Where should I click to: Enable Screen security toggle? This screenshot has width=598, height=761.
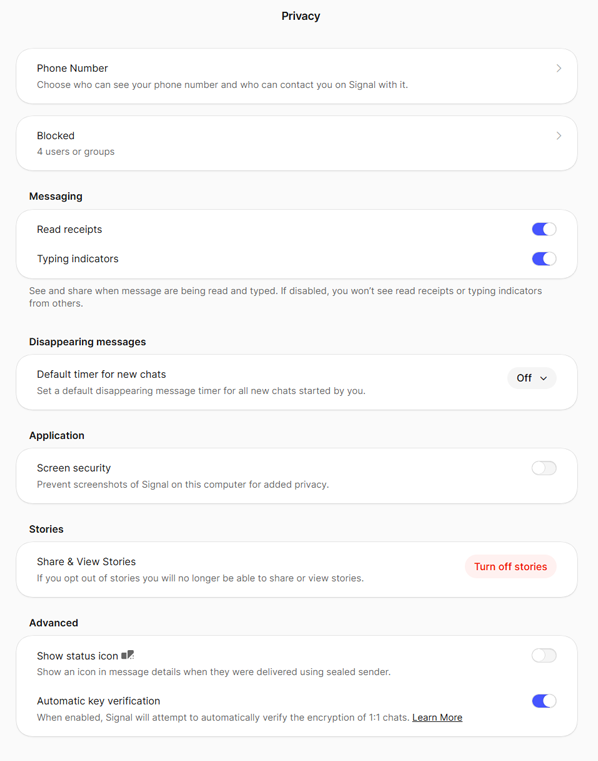(x=544, y=468)
